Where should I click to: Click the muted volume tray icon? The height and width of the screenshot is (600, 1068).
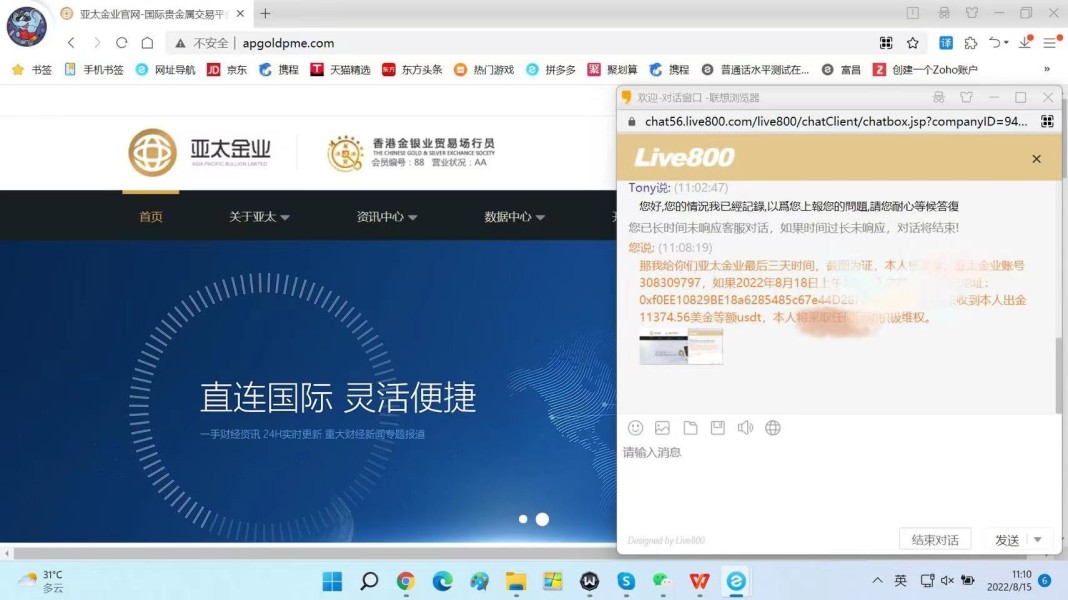[x=947, y=580]
